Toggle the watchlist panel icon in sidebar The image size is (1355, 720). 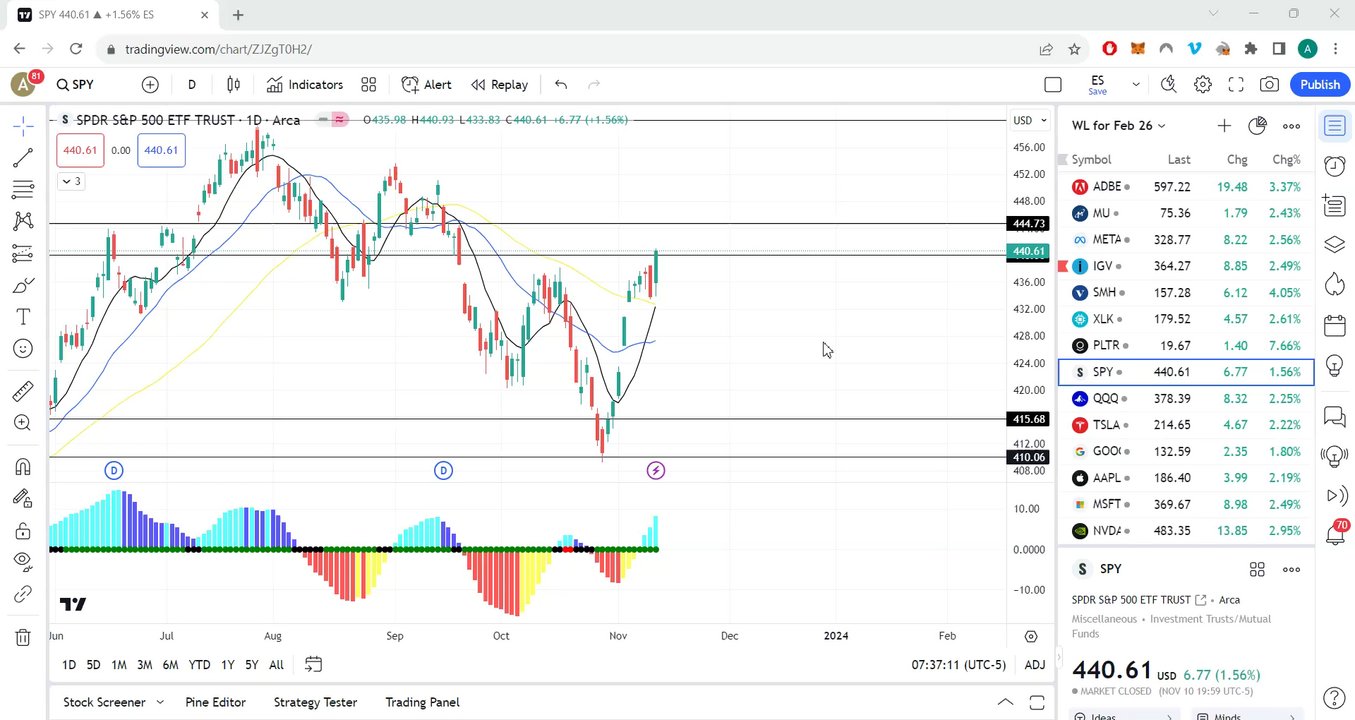(1334, 125)
